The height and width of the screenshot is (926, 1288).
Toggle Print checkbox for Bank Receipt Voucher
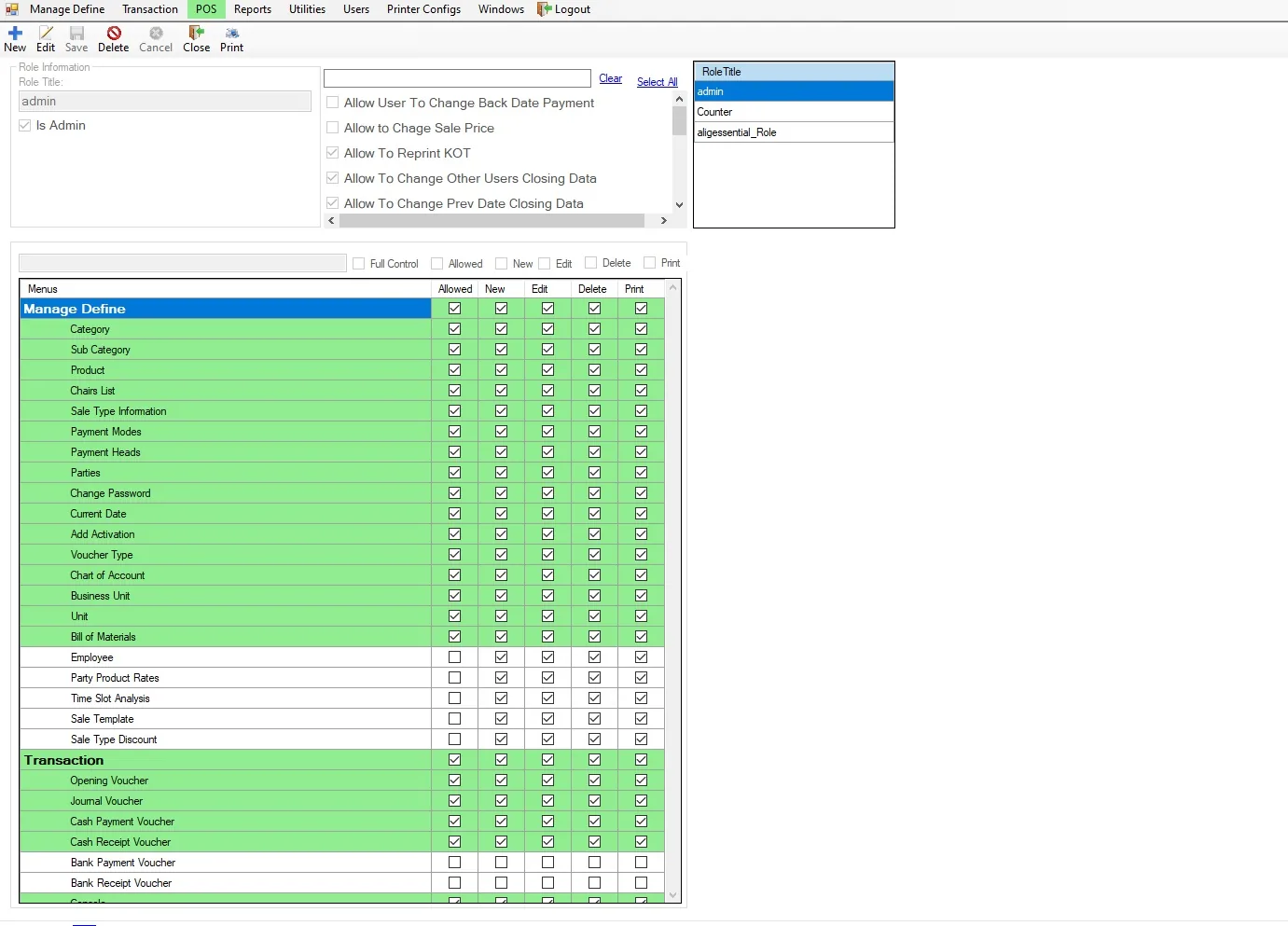[641, 883]
